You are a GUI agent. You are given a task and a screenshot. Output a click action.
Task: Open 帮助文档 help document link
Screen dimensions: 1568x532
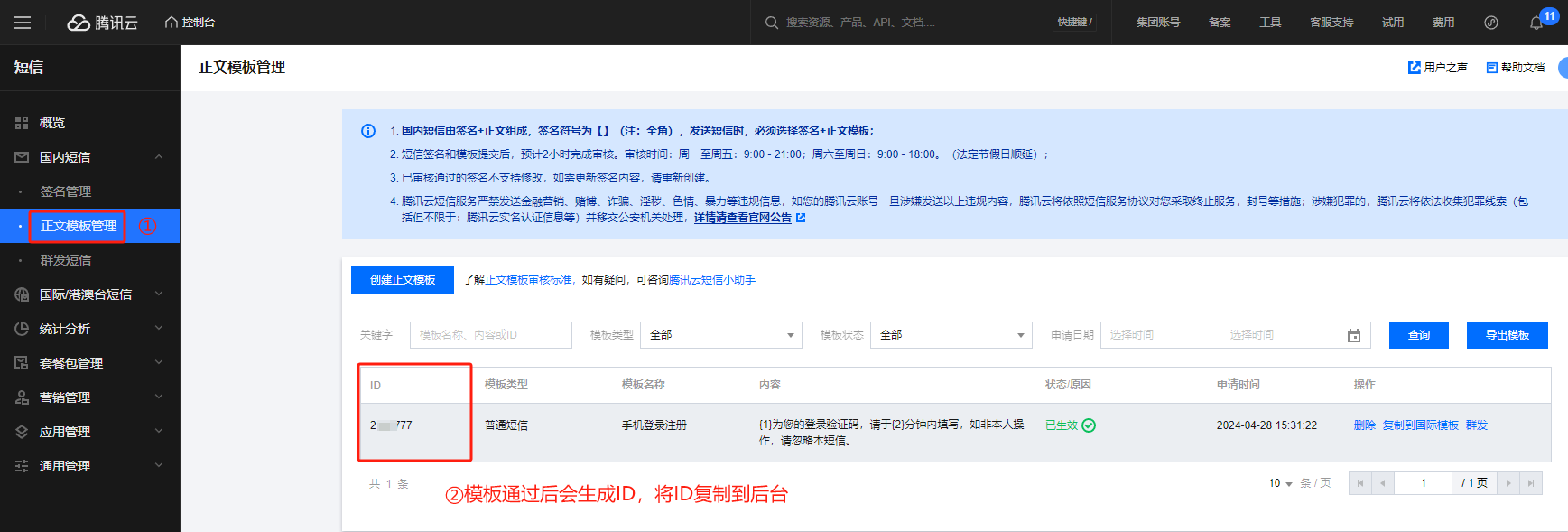(x=1516, y=68)
